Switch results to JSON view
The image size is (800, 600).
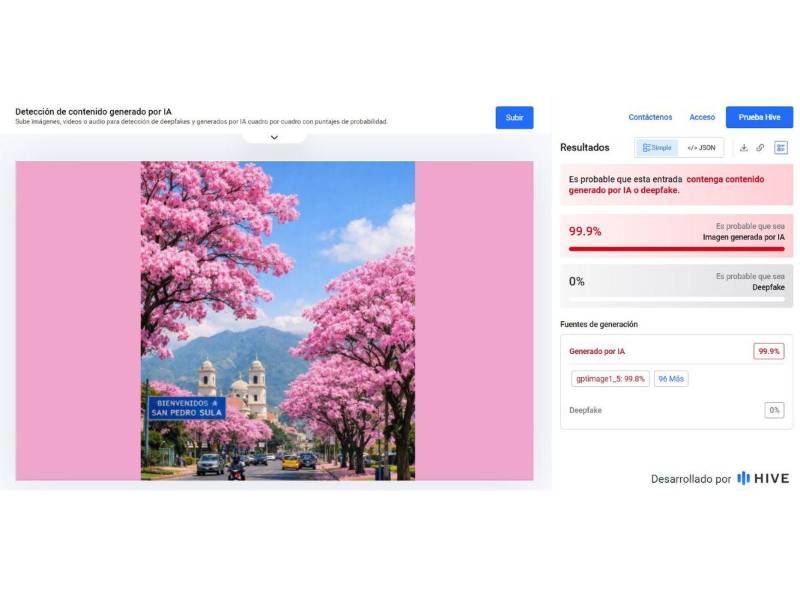pos(701,147)
